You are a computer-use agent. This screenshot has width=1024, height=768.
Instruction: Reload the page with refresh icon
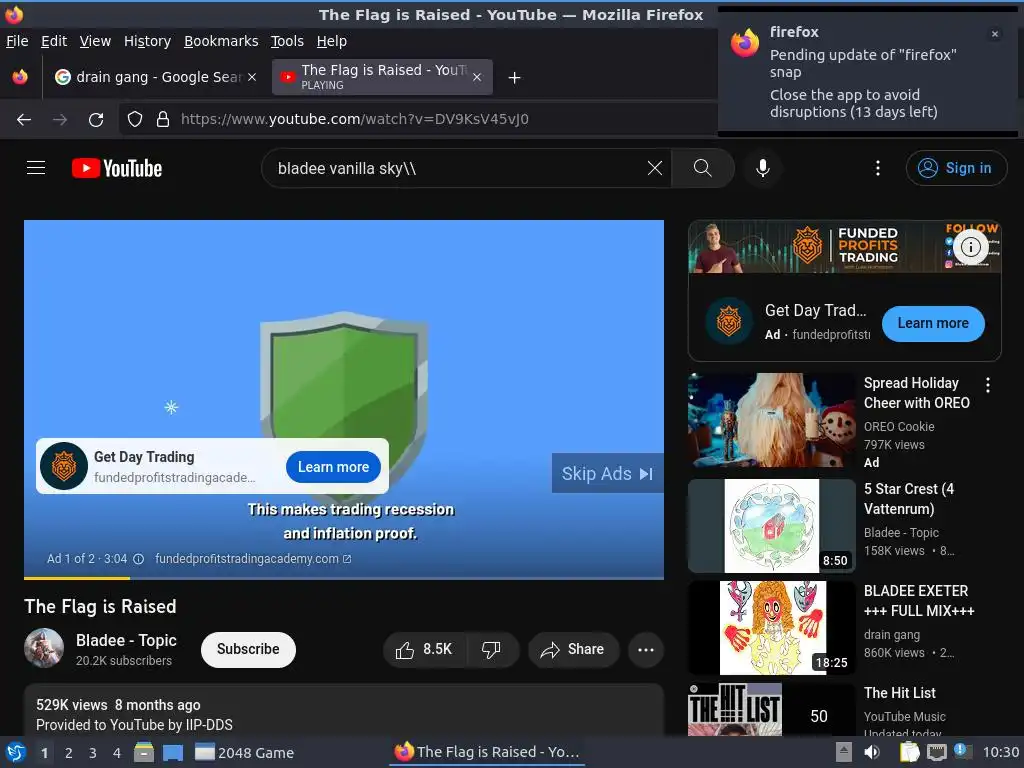96,120
